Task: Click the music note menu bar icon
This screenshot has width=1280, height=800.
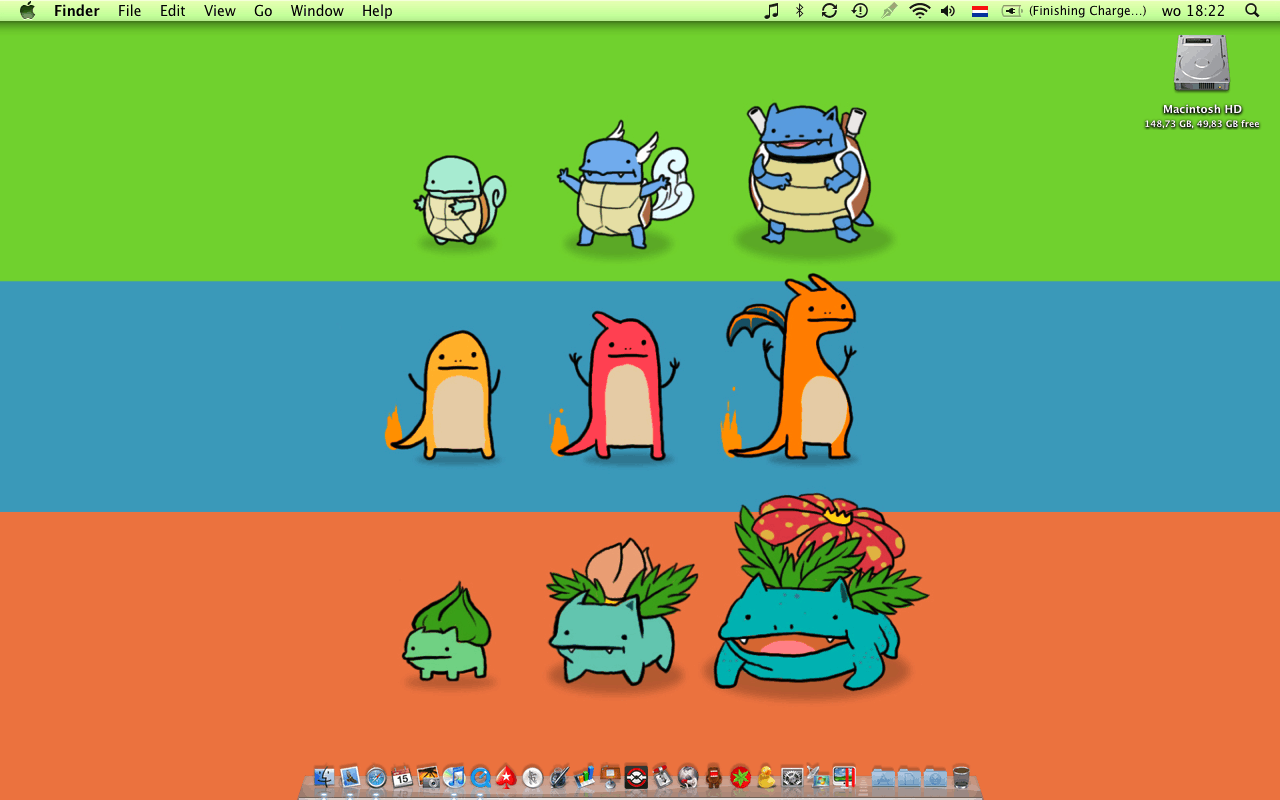Action: click(x=771, y=11)
